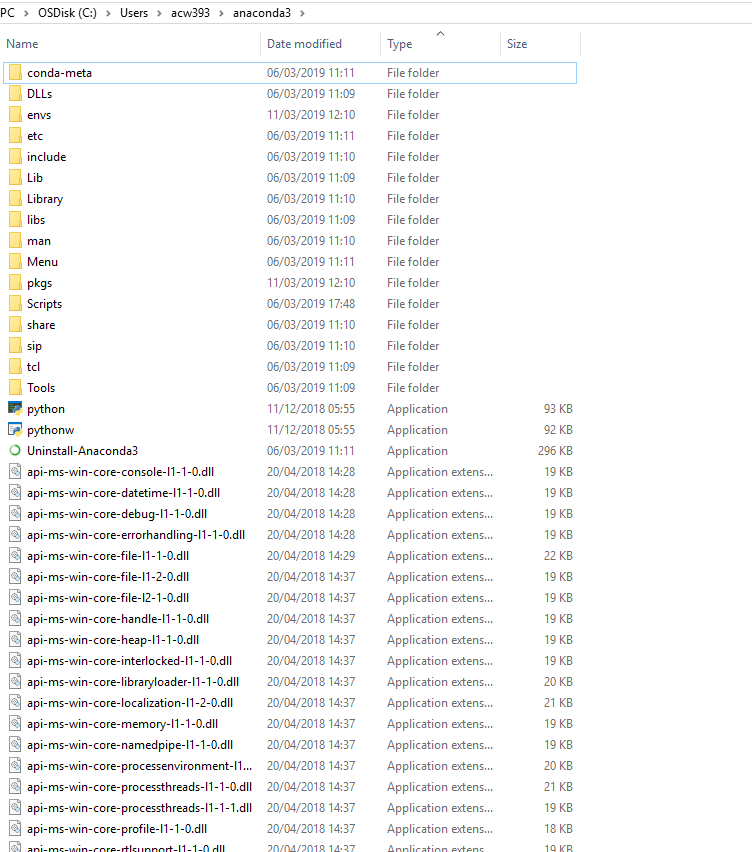The image size is (752, 852).
Task: Click the 22 KB size cell
Action: point(558,556)
